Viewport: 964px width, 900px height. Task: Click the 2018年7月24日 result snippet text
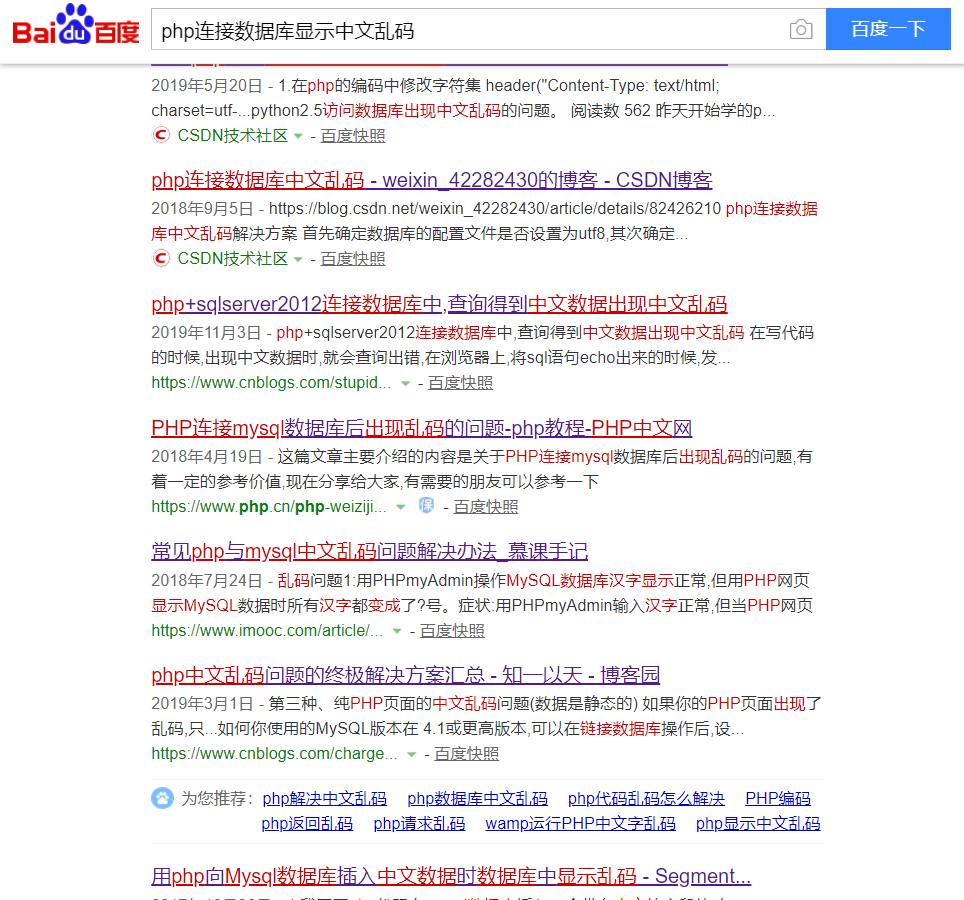(482, 593)
